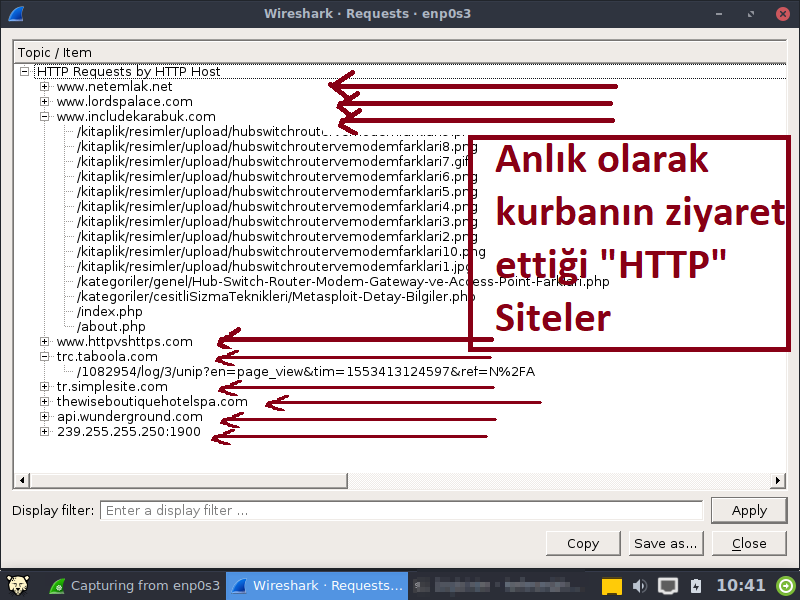Switch to Wireshark Requests taskbar window
Viewport: 800px width, 600px height.
[x=317, y=585]
